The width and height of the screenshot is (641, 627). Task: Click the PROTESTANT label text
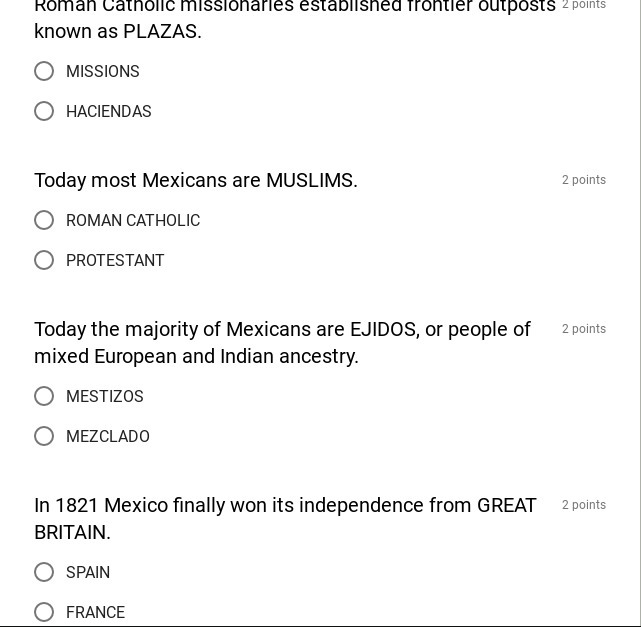[x=115, y=261]
